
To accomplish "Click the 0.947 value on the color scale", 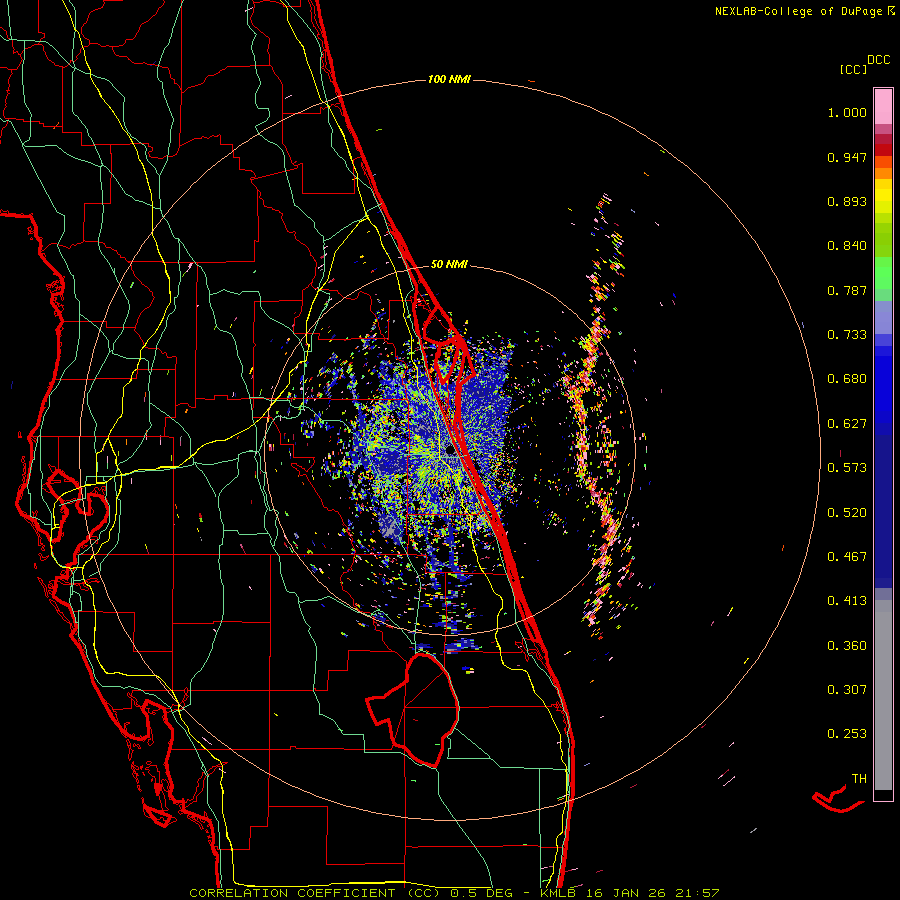I will [x=847, y=157].
